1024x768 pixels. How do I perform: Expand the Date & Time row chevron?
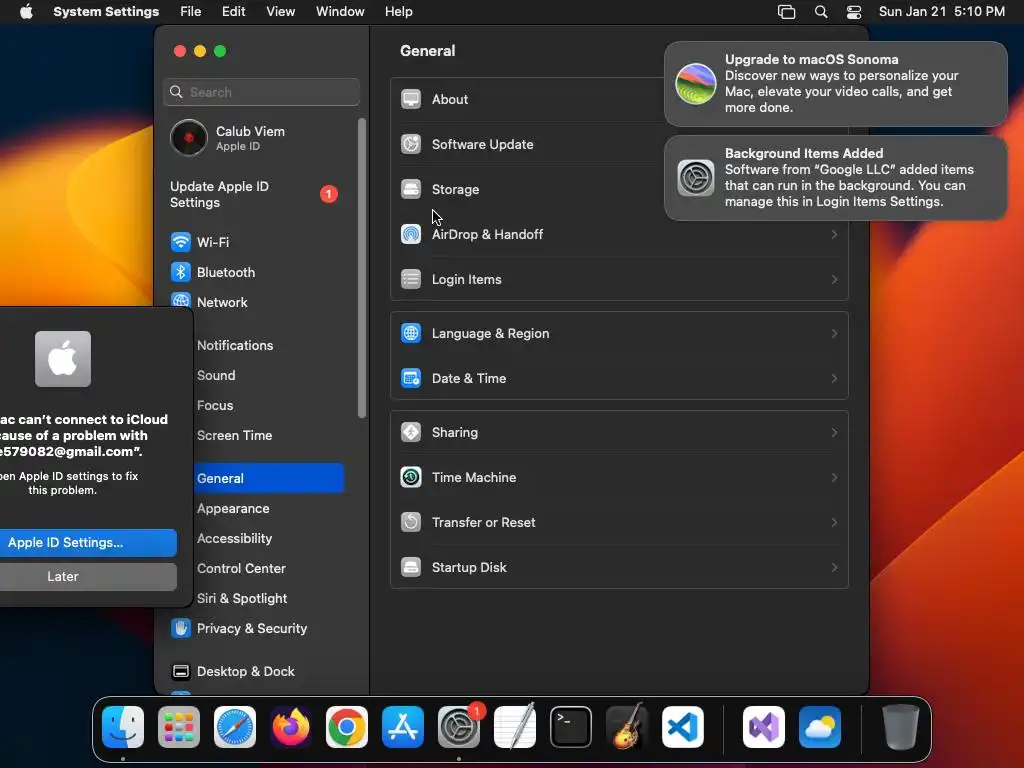pos(834,378)
